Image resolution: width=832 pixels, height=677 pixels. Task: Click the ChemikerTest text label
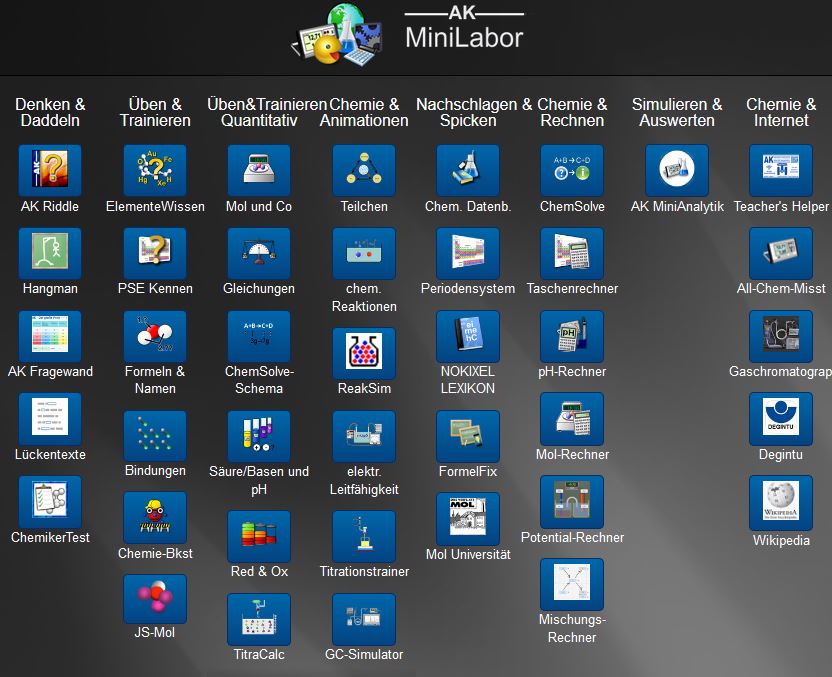pyautogui.click(x=50, y=537)
